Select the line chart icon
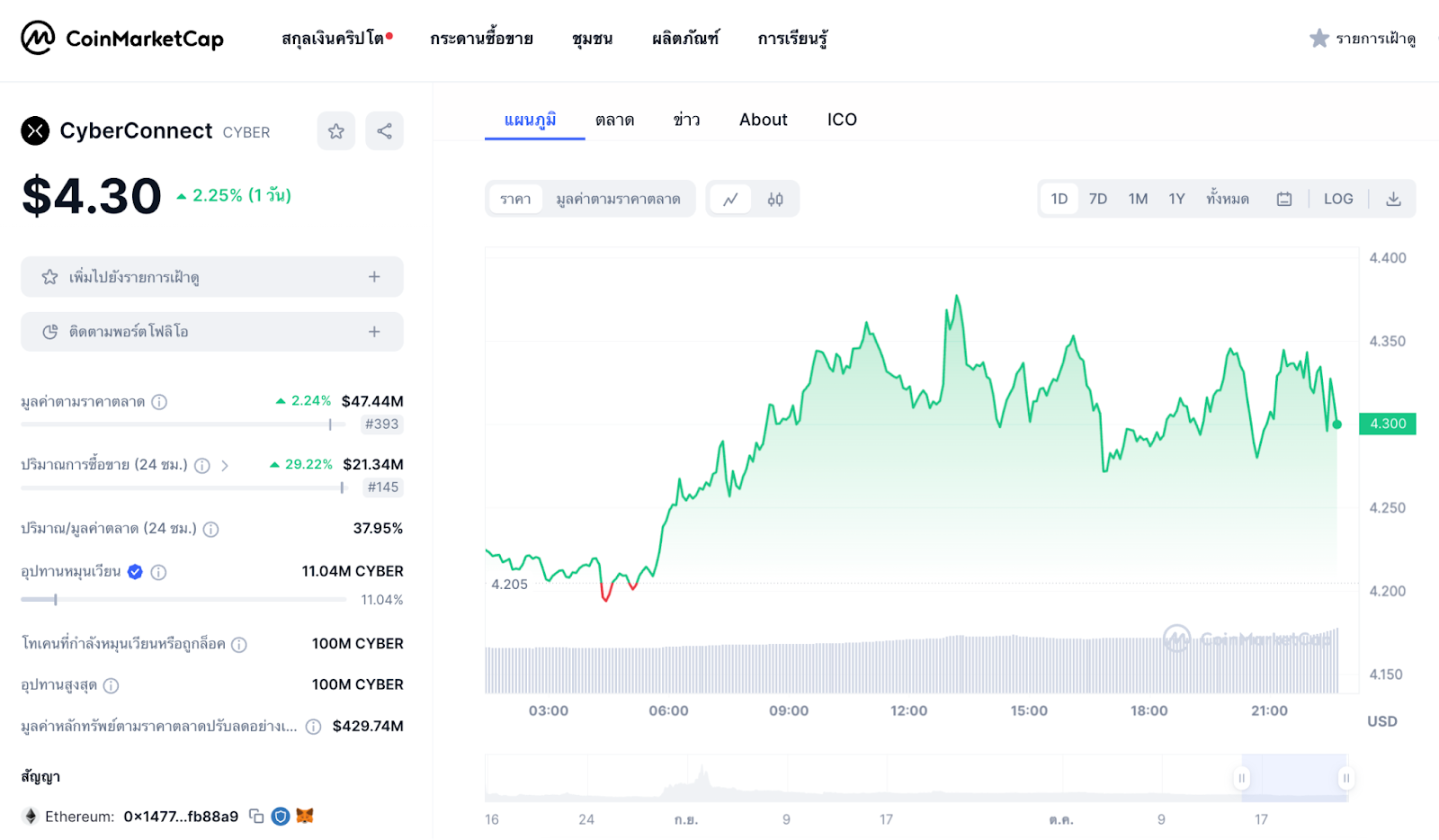 730,199
